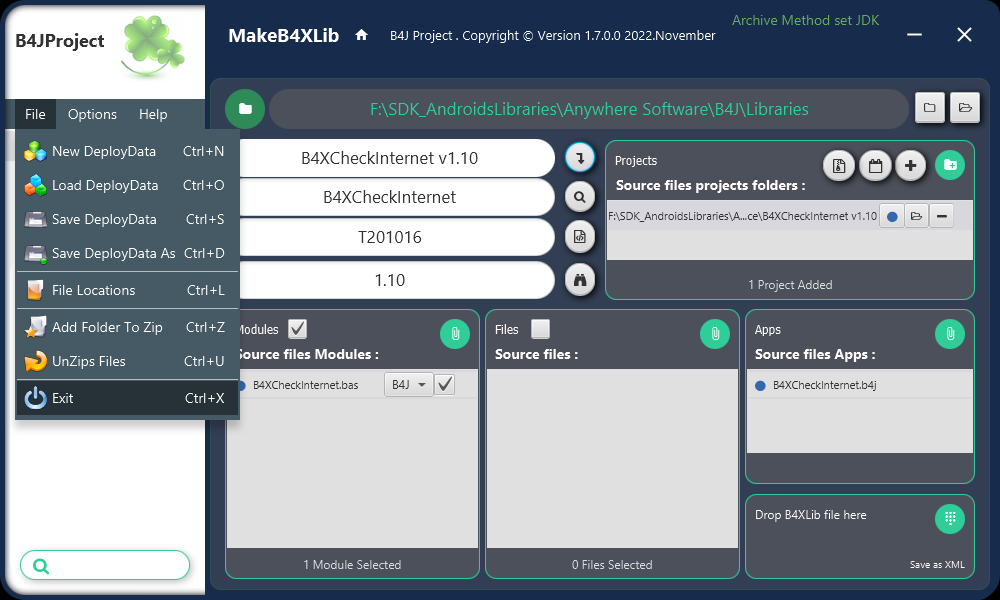This screenshot has height=600, width=1000.
Task: Click the binoculars button beside 1.10 field
Action: [580, 280]
